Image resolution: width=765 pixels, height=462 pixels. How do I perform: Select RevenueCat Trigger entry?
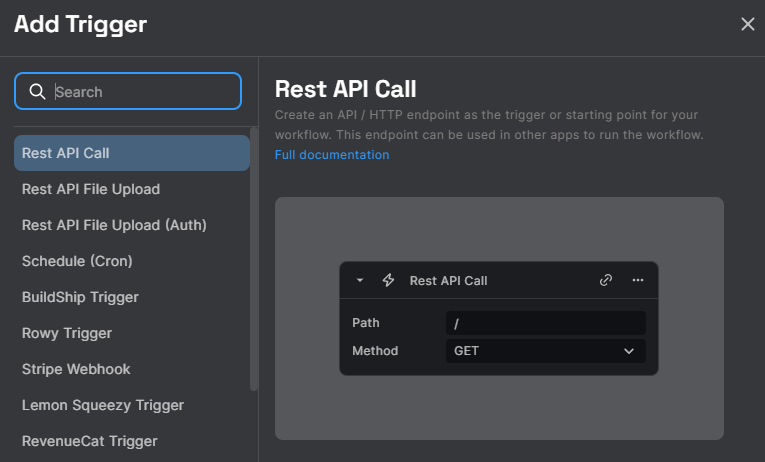tap(132, 442)
